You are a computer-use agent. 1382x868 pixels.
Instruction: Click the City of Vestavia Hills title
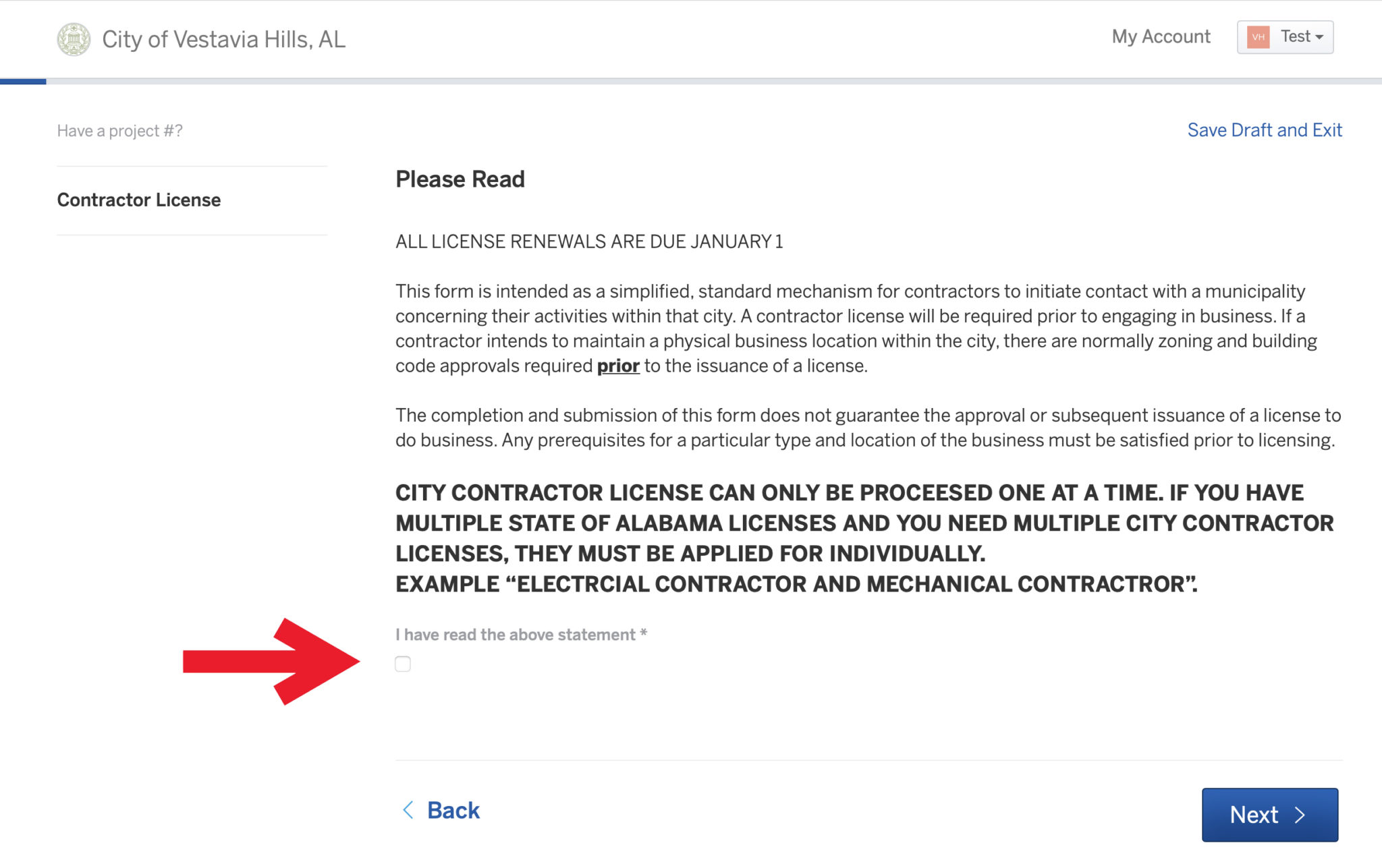[x=223, y=39]
